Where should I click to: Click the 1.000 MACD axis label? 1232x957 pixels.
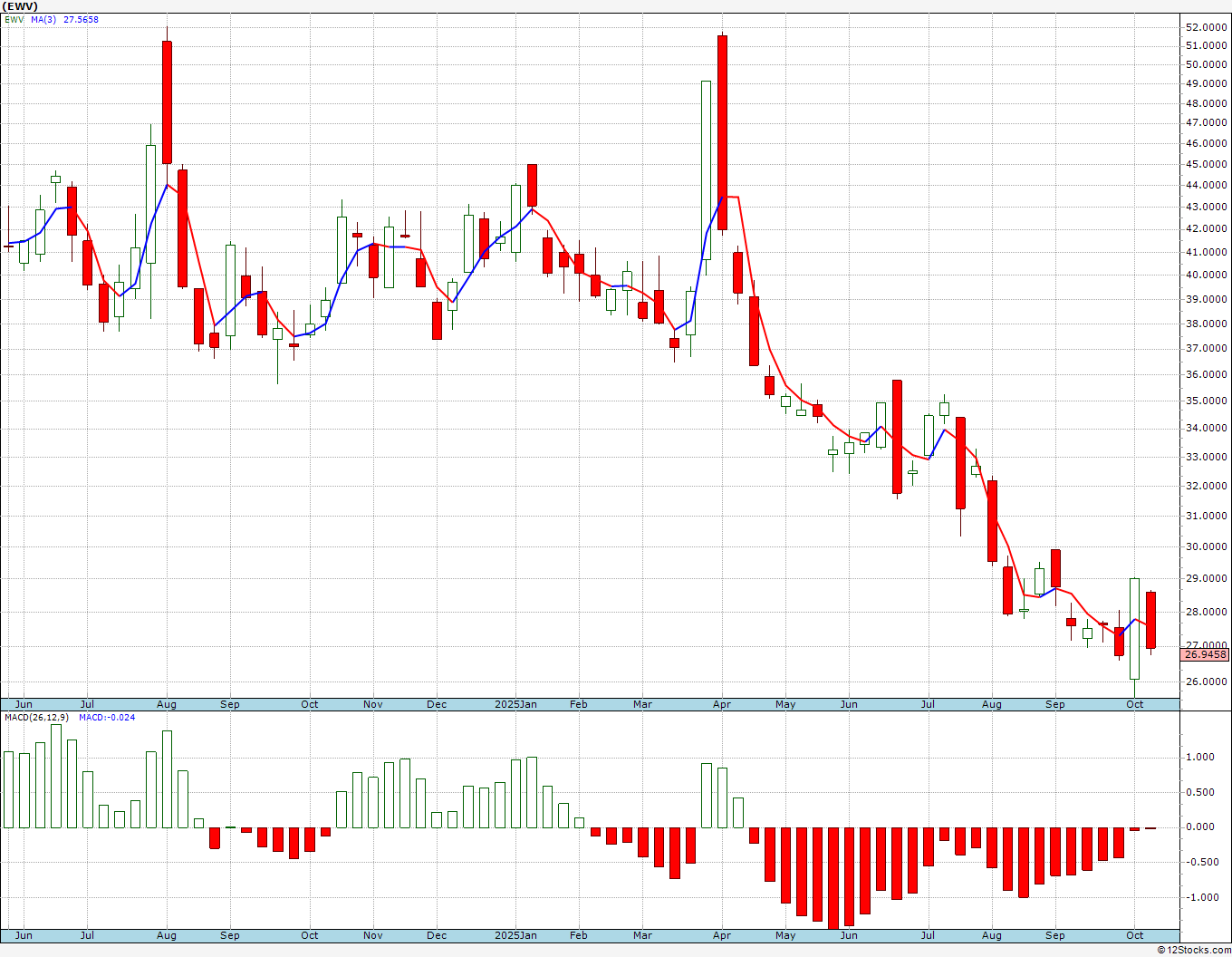[1198, 757]
